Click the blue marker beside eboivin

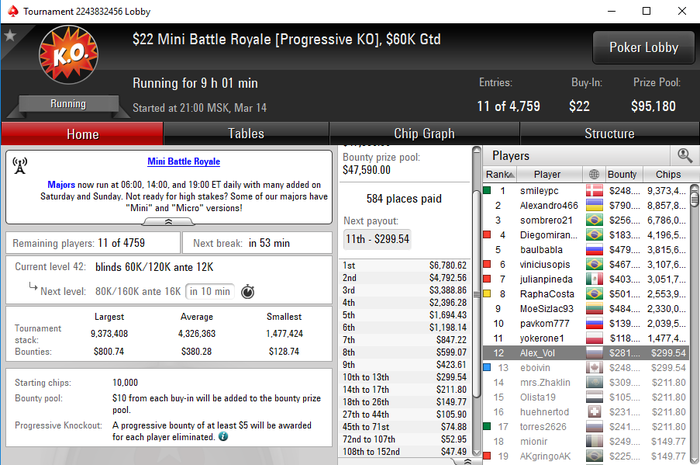tap(487, 367)
